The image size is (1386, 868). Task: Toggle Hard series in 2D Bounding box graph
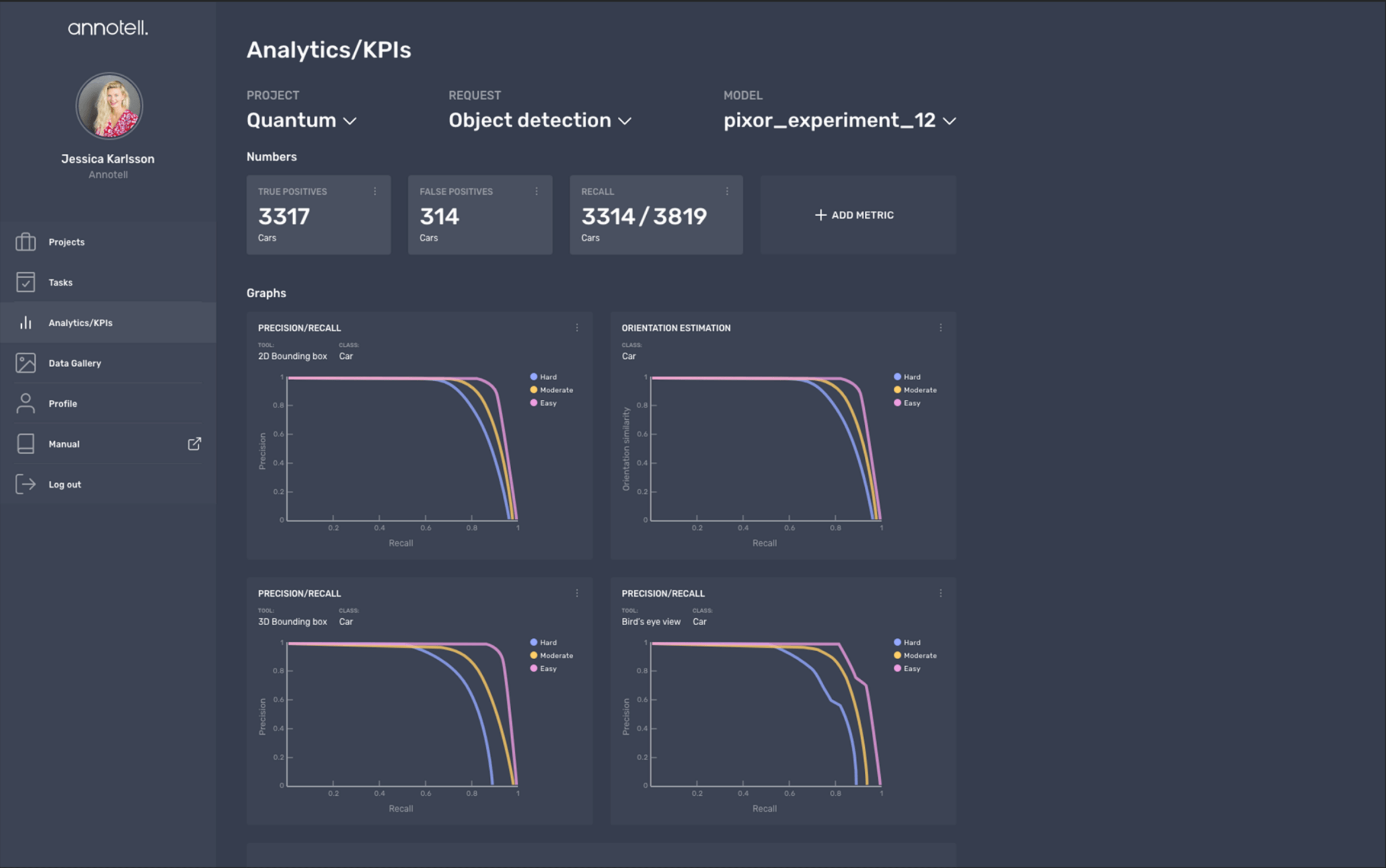(x=543, y=377)
